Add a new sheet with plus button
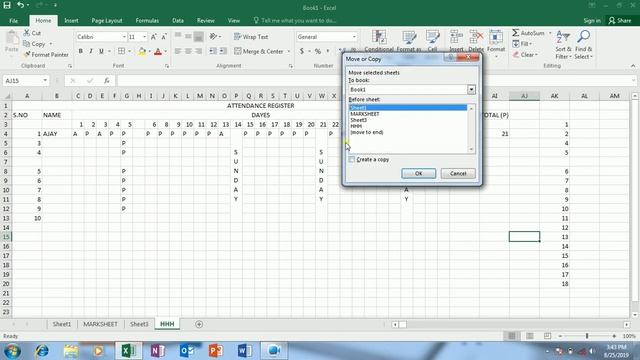The width and height of the screenshot is (640, 360). [199, 324]
